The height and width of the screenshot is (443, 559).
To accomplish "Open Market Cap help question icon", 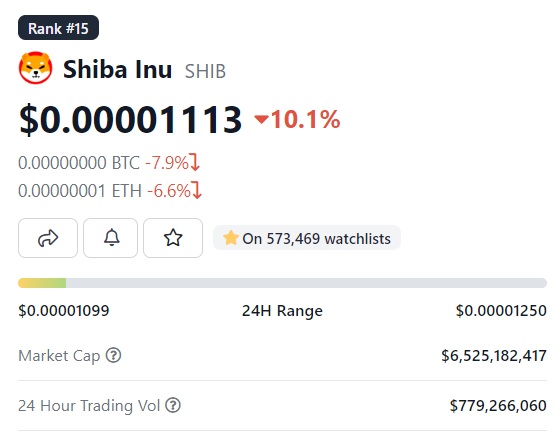I will [114, 355].
